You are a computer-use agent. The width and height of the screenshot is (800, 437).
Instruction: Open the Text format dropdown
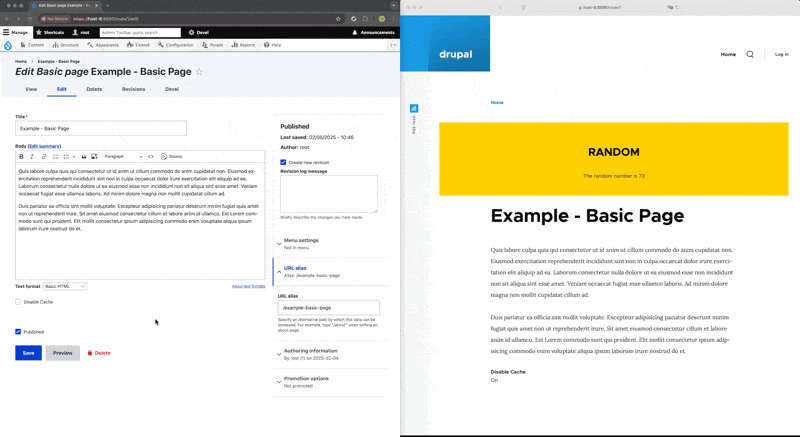(68, 286)
